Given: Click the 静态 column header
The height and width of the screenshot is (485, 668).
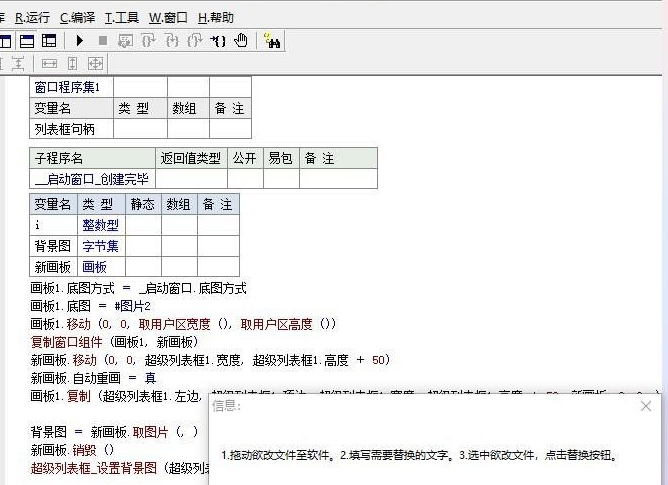Looking at the screenshot, I should click(x=143, y=204).
